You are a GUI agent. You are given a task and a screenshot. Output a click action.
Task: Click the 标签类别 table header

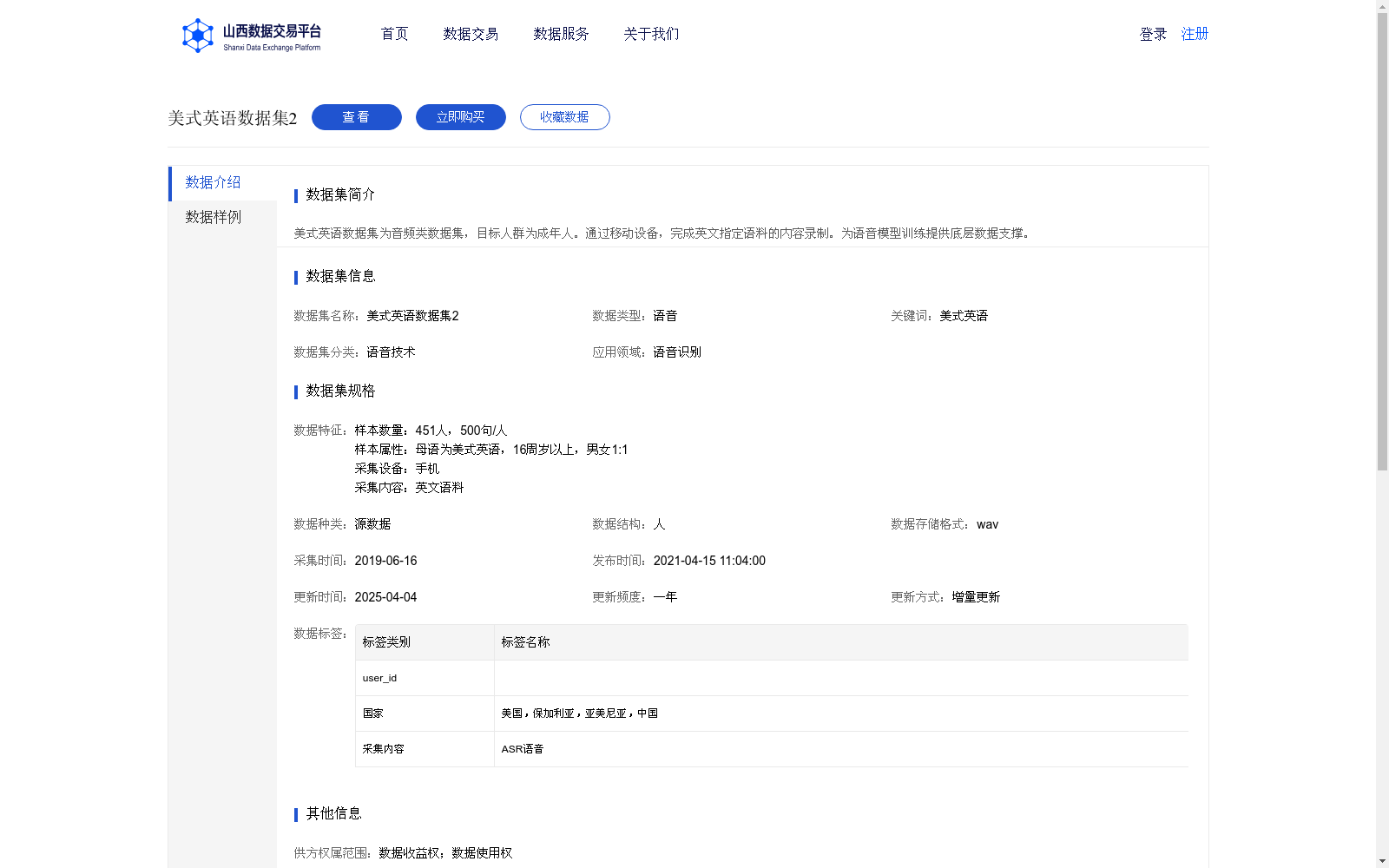[x=425, y=642]
